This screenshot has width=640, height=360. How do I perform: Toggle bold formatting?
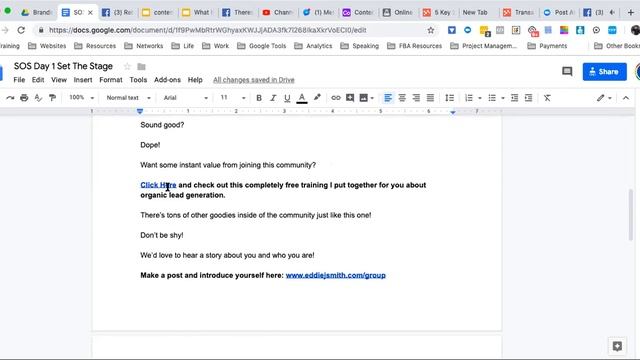[x=259, y=98]
